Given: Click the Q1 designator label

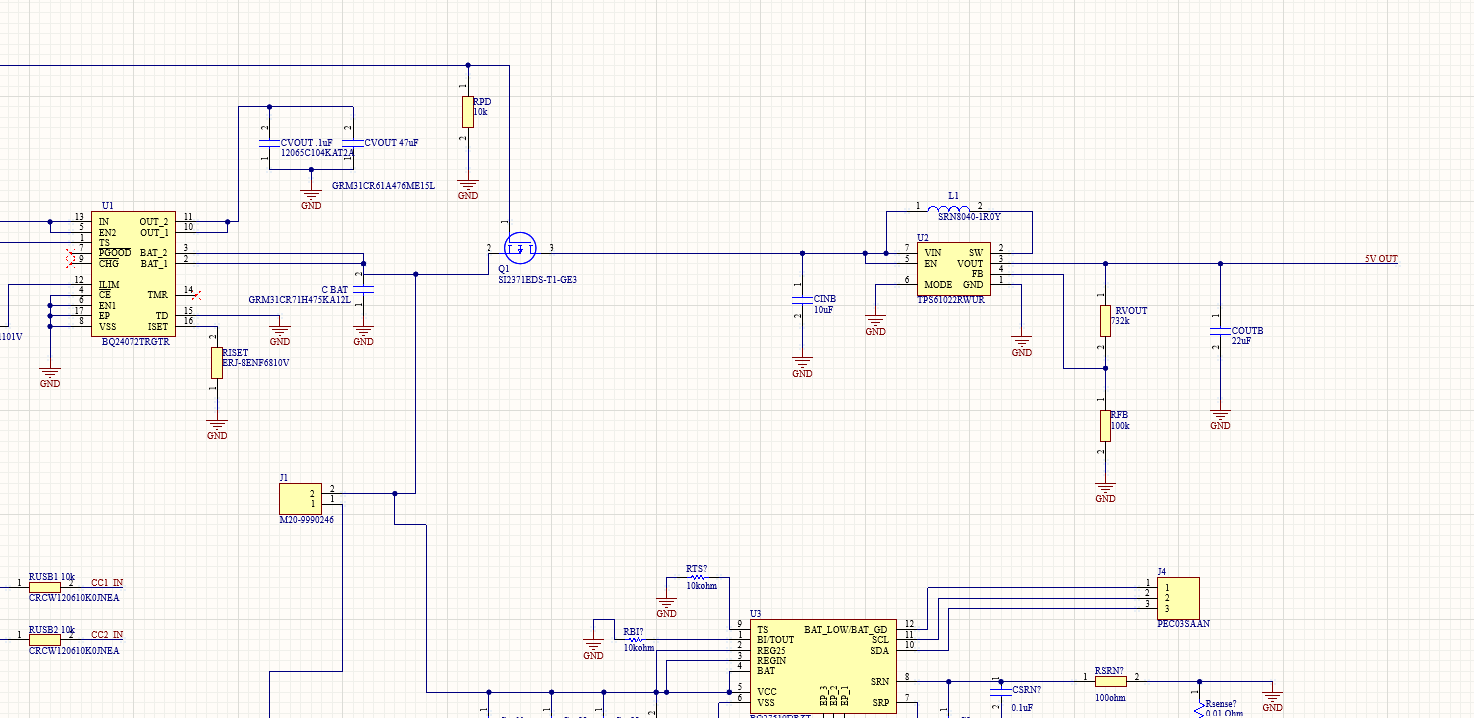Looking at the screenshot, I should (x=504, y=270).
